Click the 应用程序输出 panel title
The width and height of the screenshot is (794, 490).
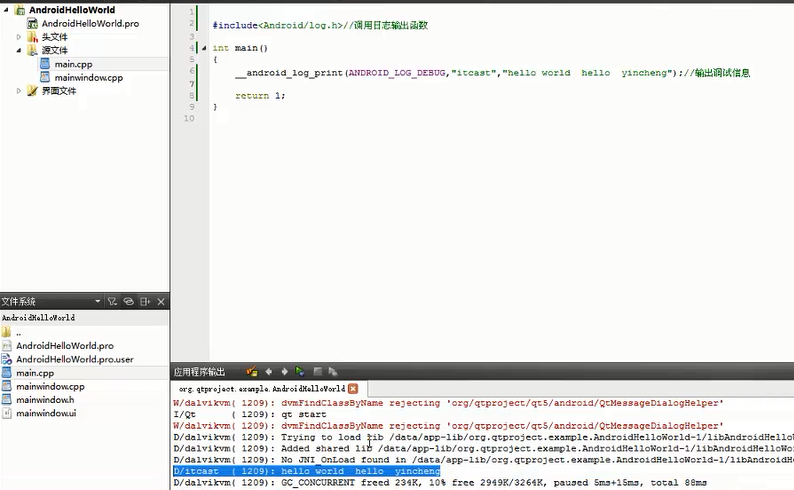pyautogui.click(x=200, y=372)
